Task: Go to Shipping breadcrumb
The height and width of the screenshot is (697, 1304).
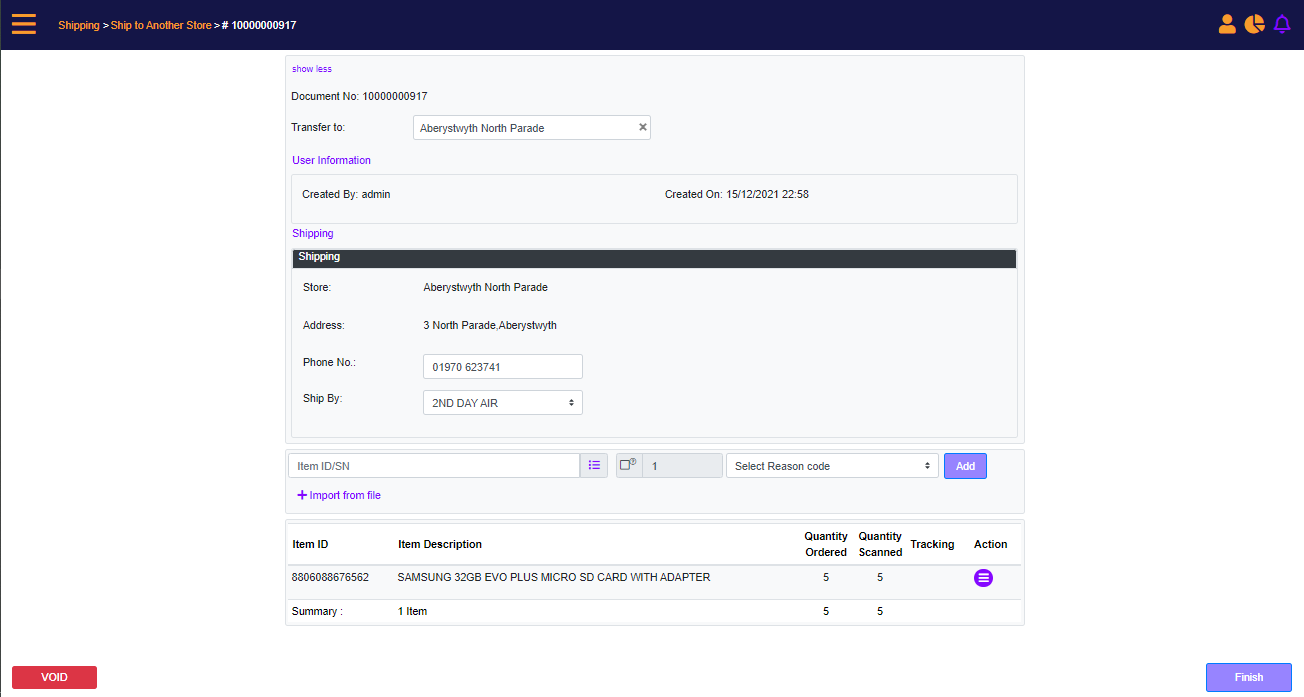Action: (79, 25)
